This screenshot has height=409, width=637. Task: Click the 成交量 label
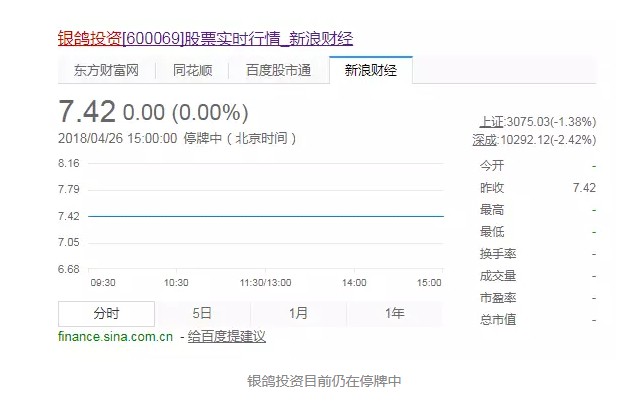click(498, 276)
